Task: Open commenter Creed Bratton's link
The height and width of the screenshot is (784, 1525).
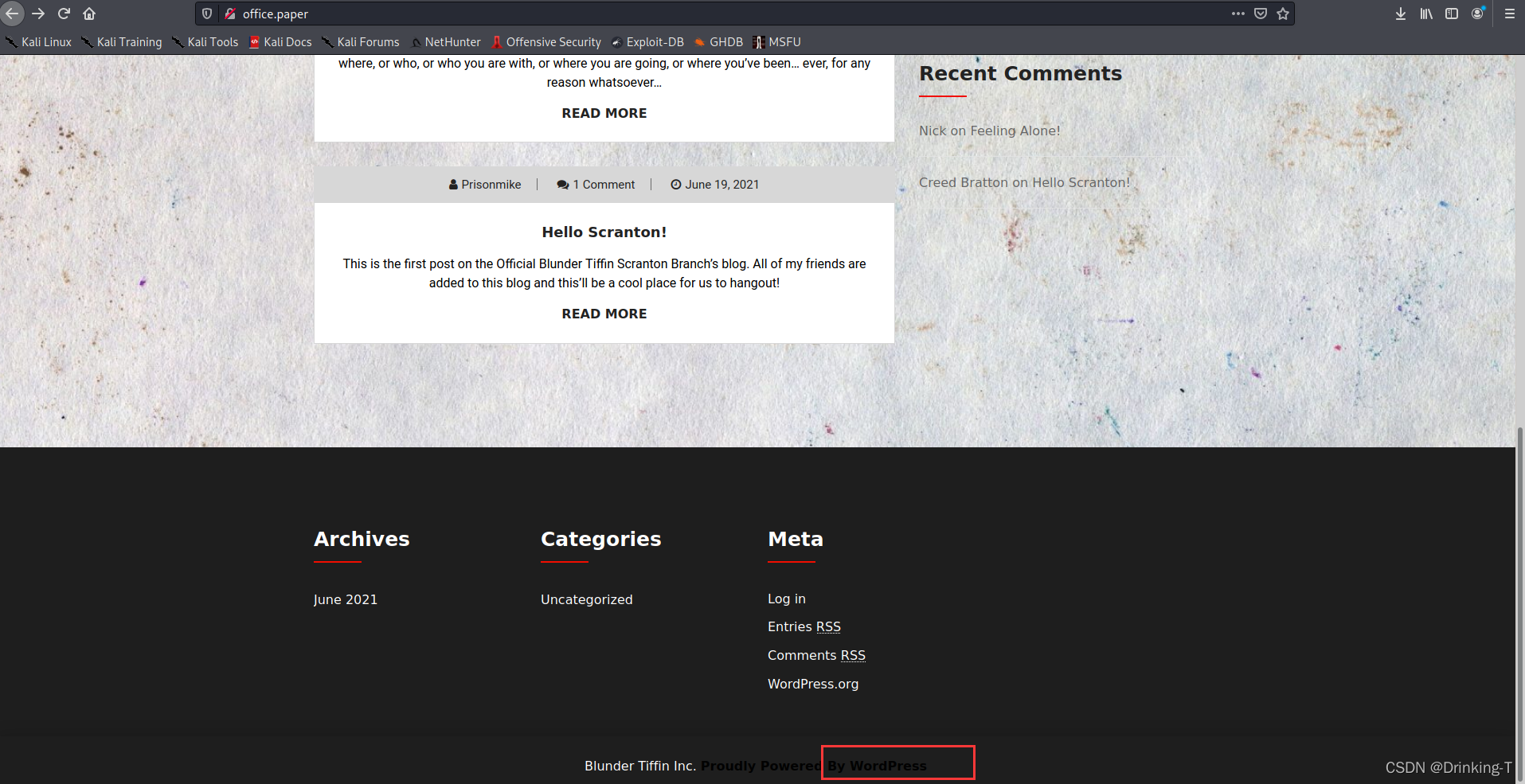Action: pos(964,182)
